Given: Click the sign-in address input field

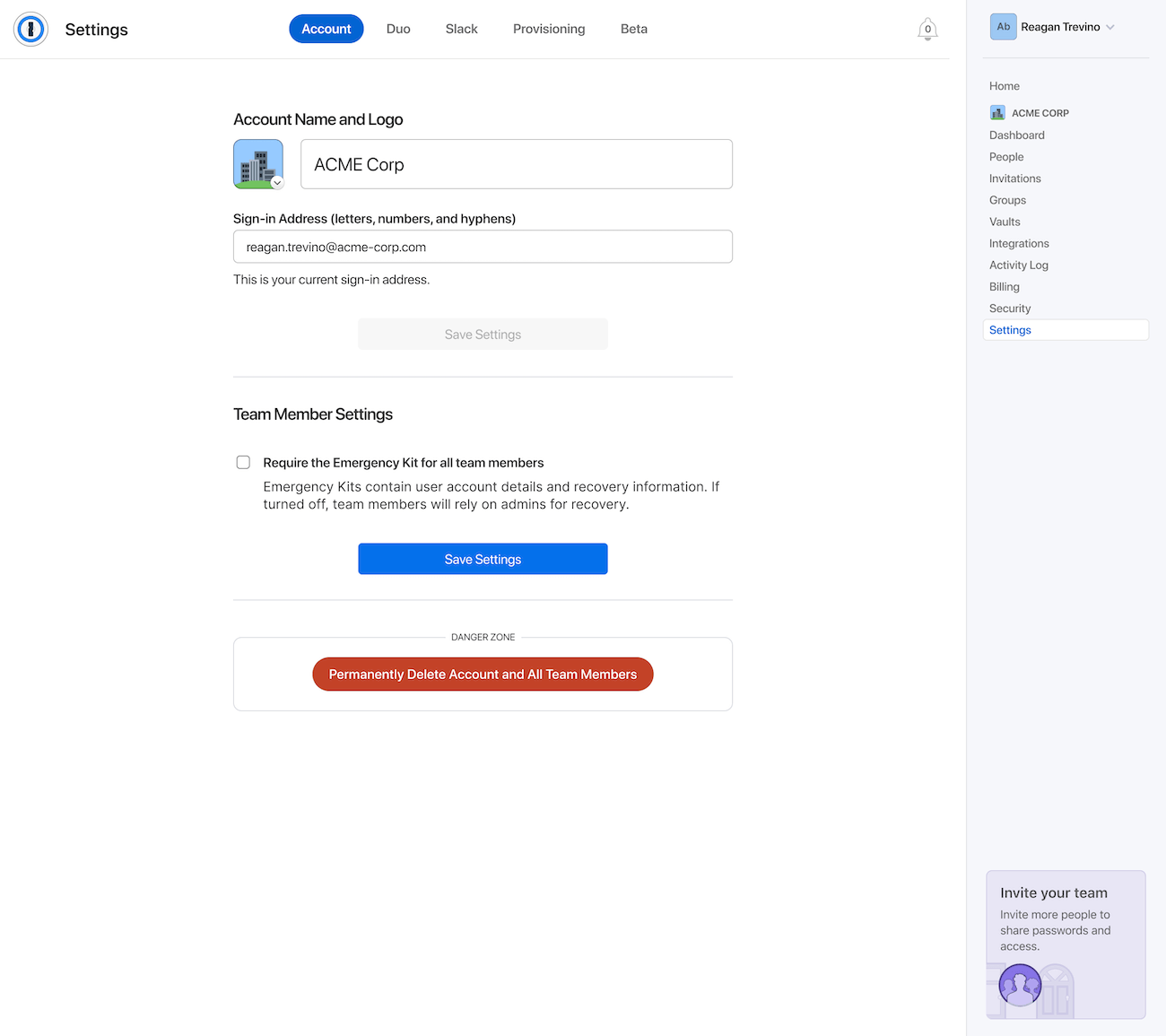Looking at the screenshot, I should 483,247.
